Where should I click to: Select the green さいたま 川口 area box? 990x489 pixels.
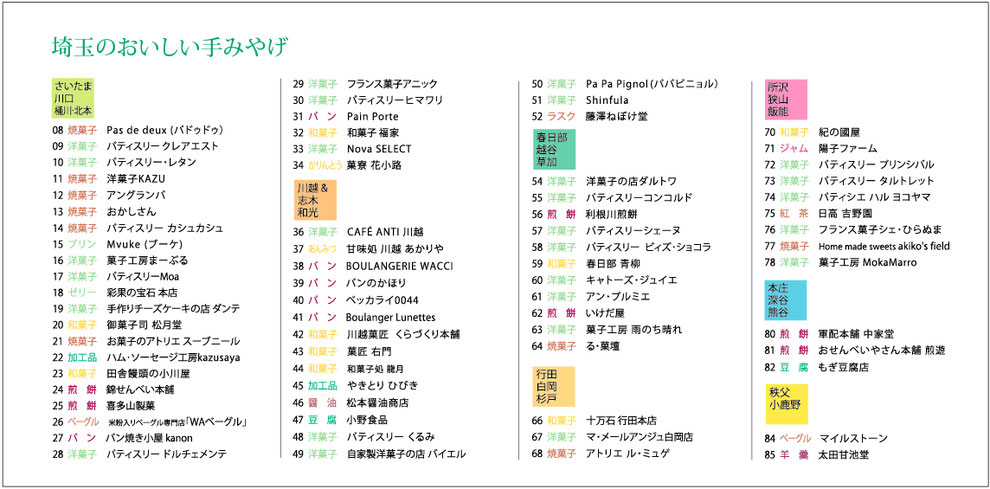coord(73,99)
